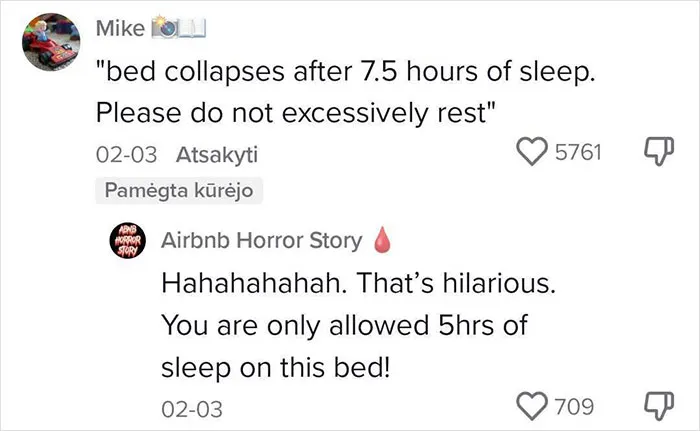The image size is (700, 431).
Task: Click the 709 likes count
Action: tap(575, 407)
